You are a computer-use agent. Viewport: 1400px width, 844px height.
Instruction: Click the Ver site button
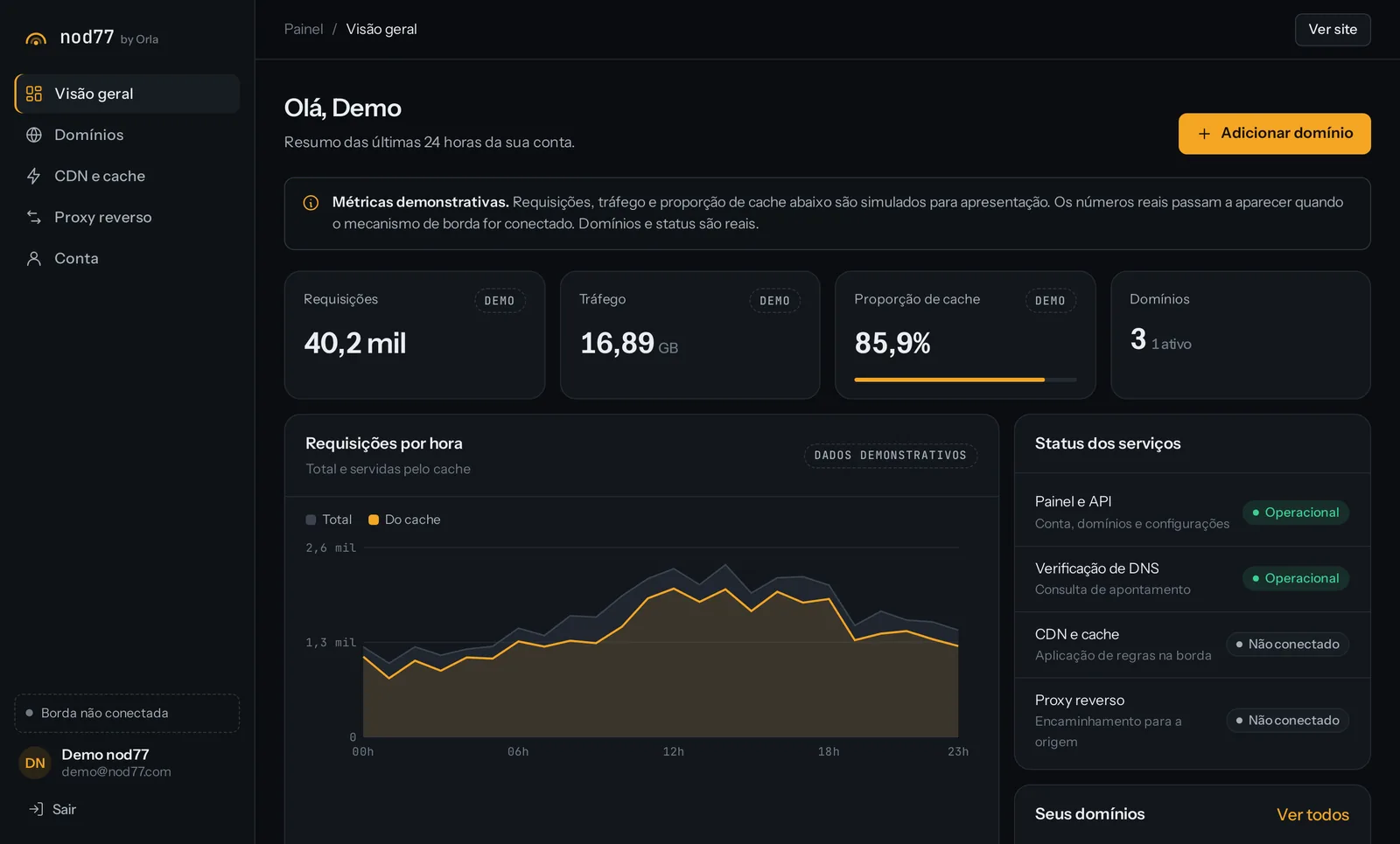tap(1333, 30)
